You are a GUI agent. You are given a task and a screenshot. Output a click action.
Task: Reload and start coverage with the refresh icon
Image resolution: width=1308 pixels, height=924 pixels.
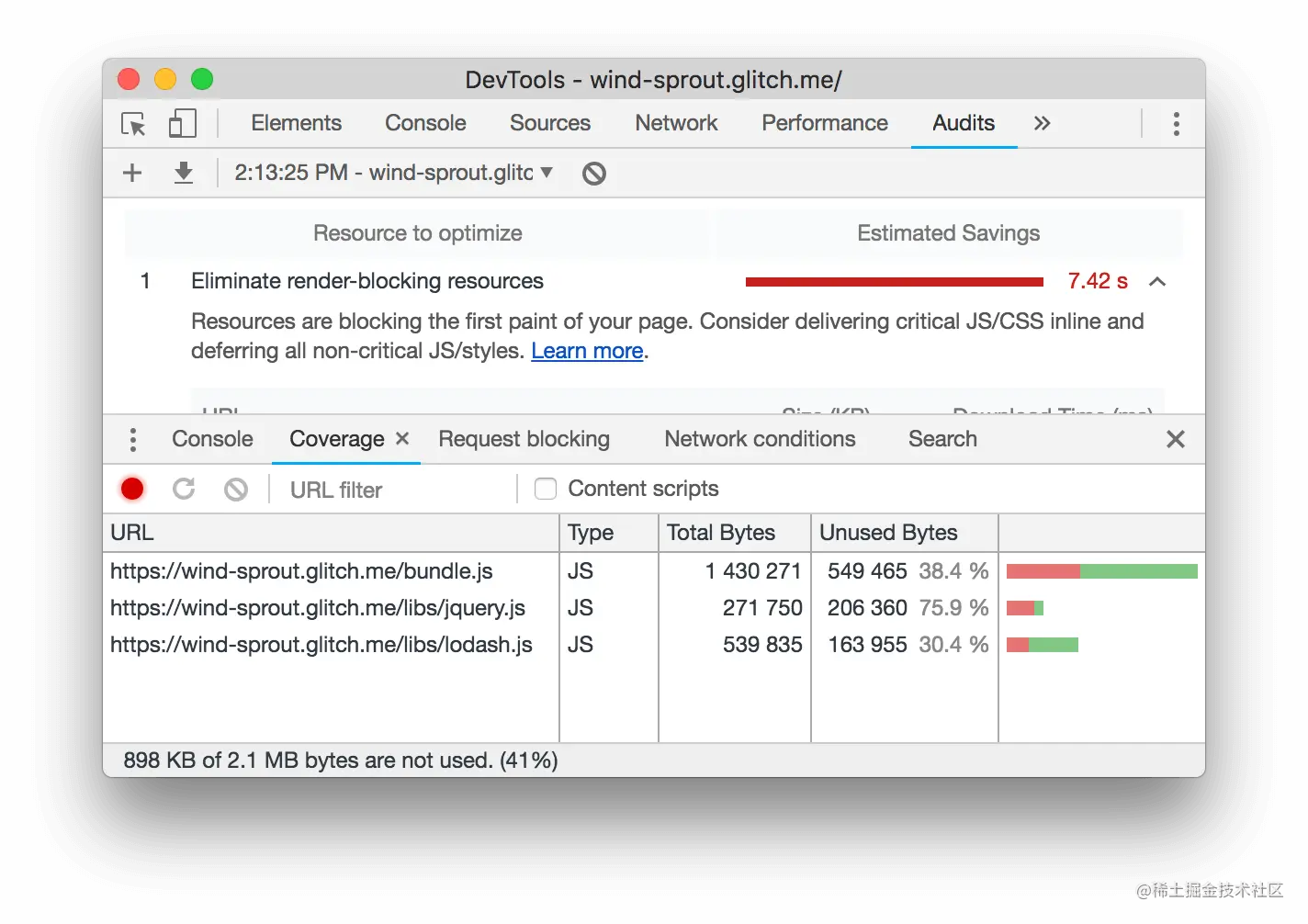(184, 489)
